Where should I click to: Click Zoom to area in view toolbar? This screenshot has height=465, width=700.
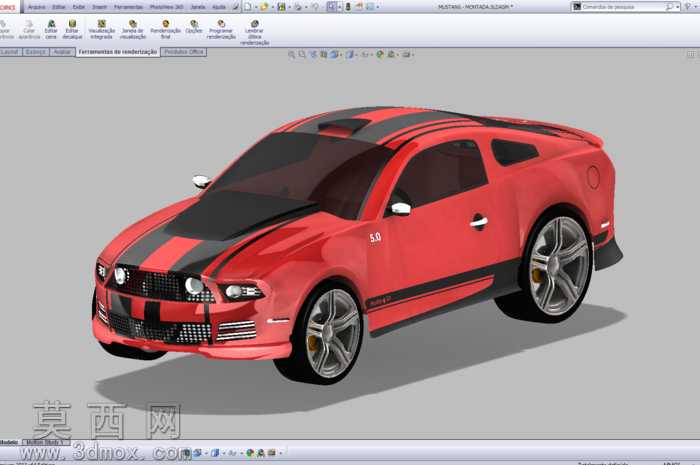[x=302, y=54]
